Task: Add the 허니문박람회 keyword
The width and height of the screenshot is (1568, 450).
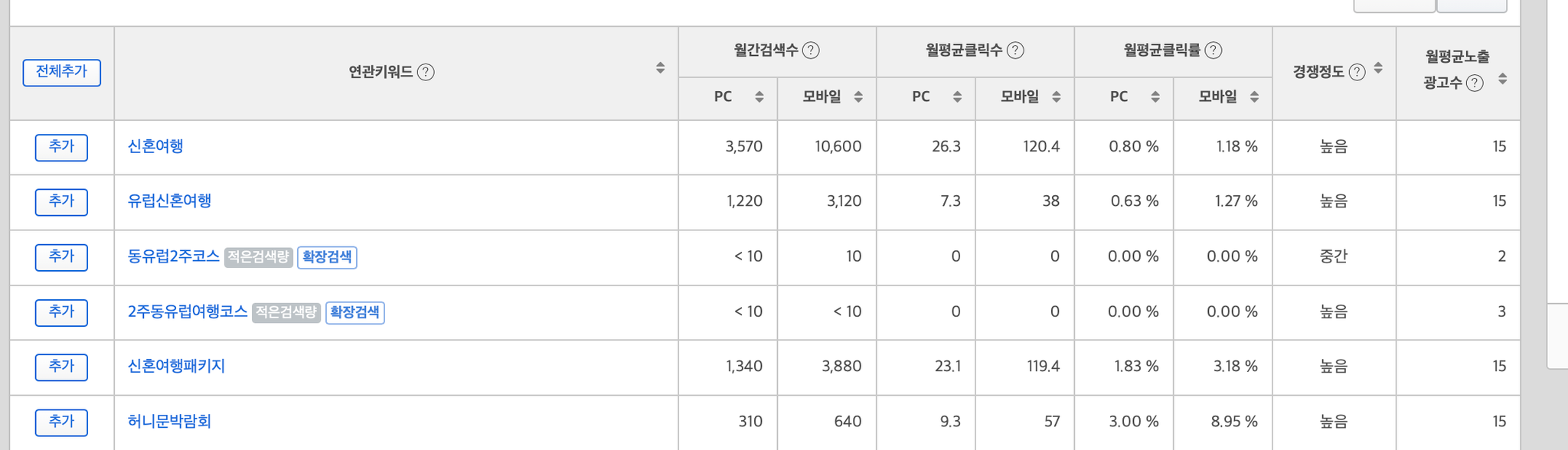Action: (61, 422)
